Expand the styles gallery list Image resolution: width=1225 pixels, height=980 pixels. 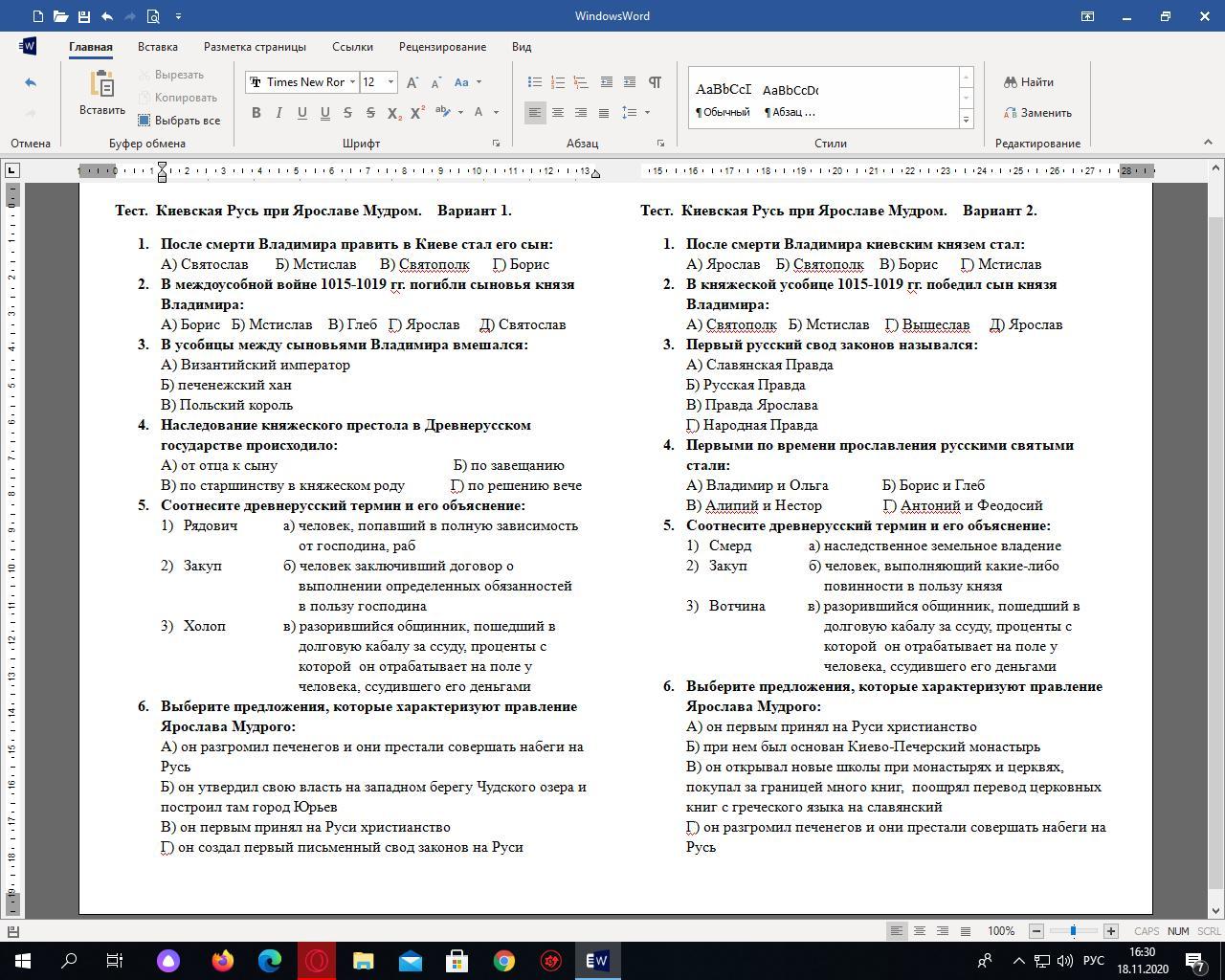tap(966, 120)
